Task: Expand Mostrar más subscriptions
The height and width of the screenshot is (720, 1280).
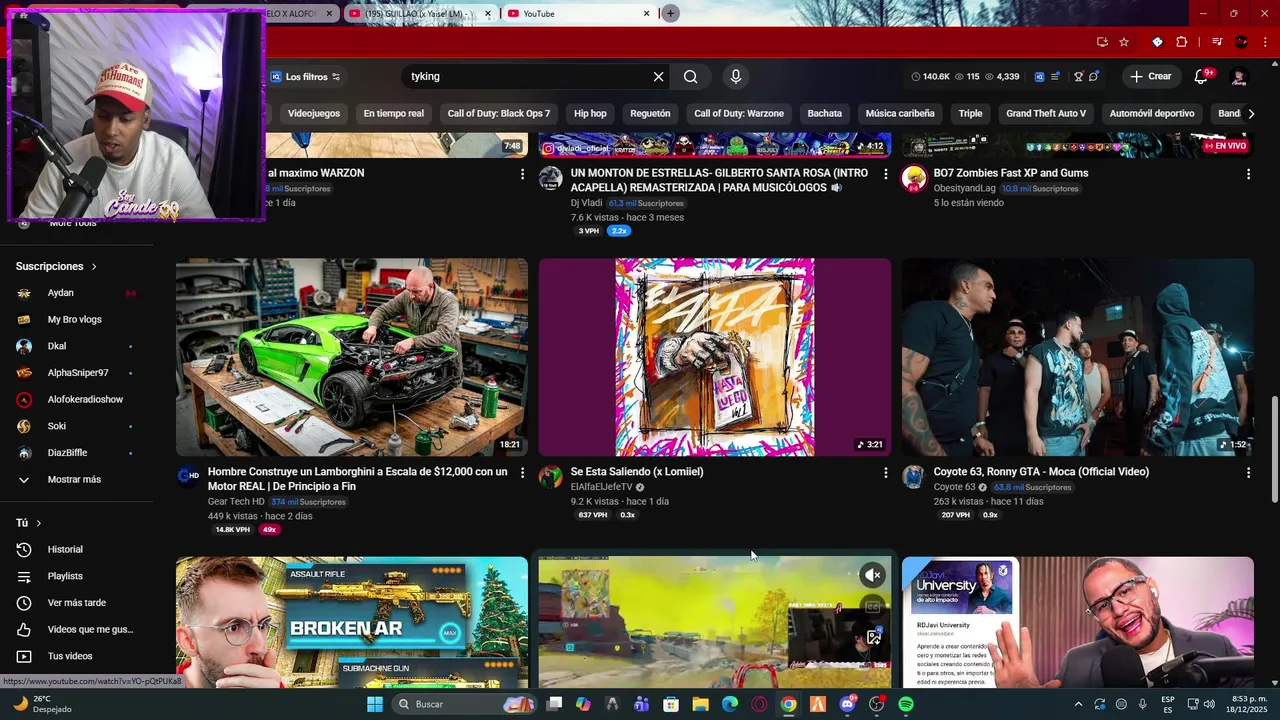Action: point(76,480)
